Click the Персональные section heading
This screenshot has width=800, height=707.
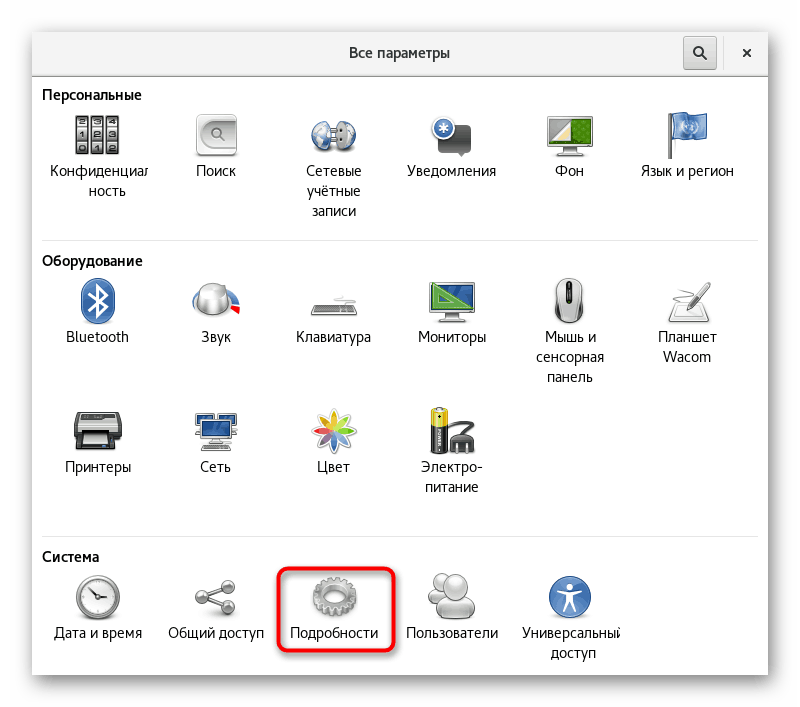tap(92, 95)
